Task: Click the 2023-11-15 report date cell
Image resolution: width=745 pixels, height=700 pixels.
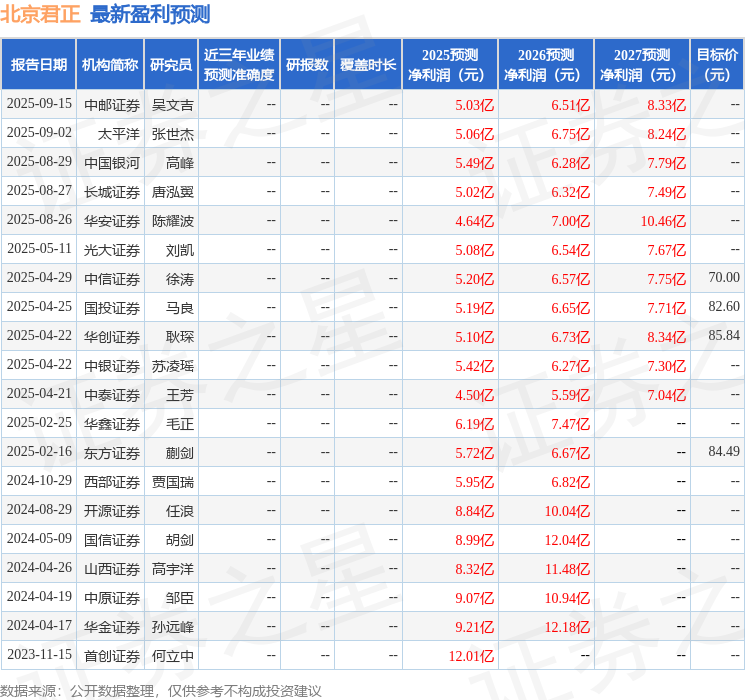Action: pyautogui.click(x=39, y=656)
